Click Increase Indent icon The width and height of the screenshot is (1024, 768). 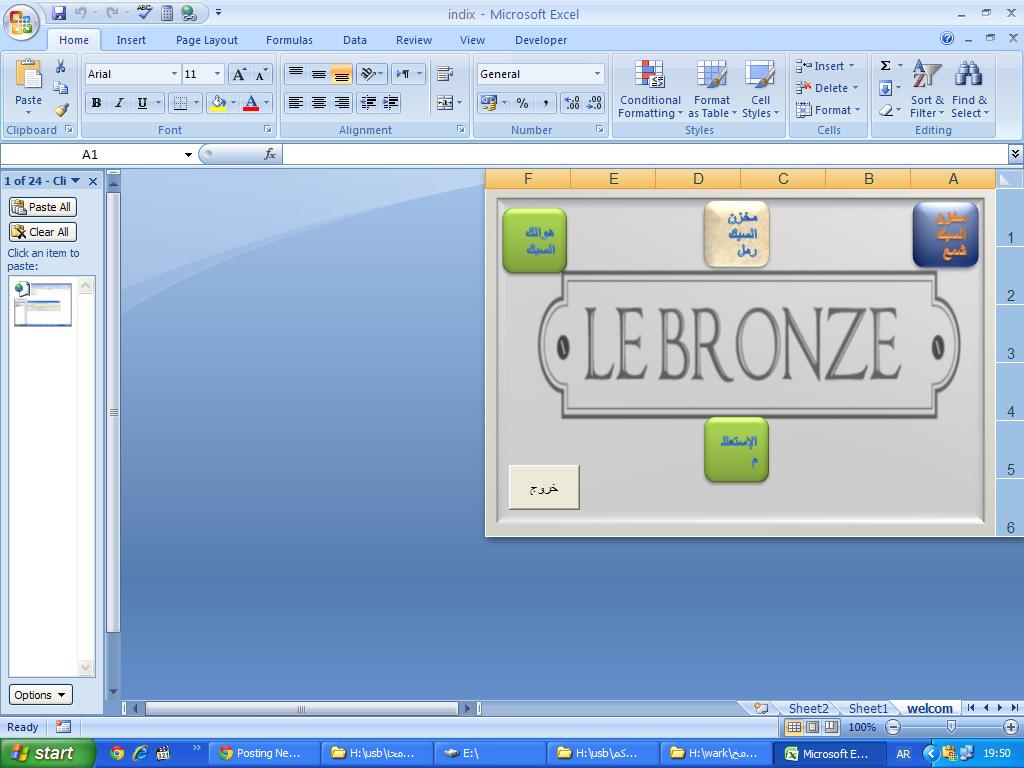[391, 103]
